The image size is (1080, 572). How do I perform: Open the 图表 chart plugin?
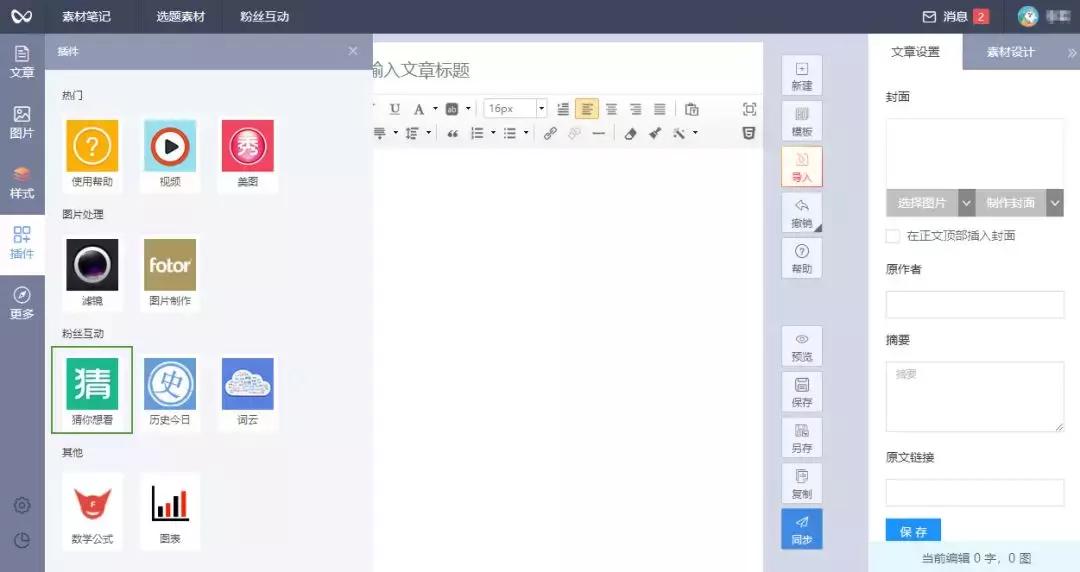point(170,511)
